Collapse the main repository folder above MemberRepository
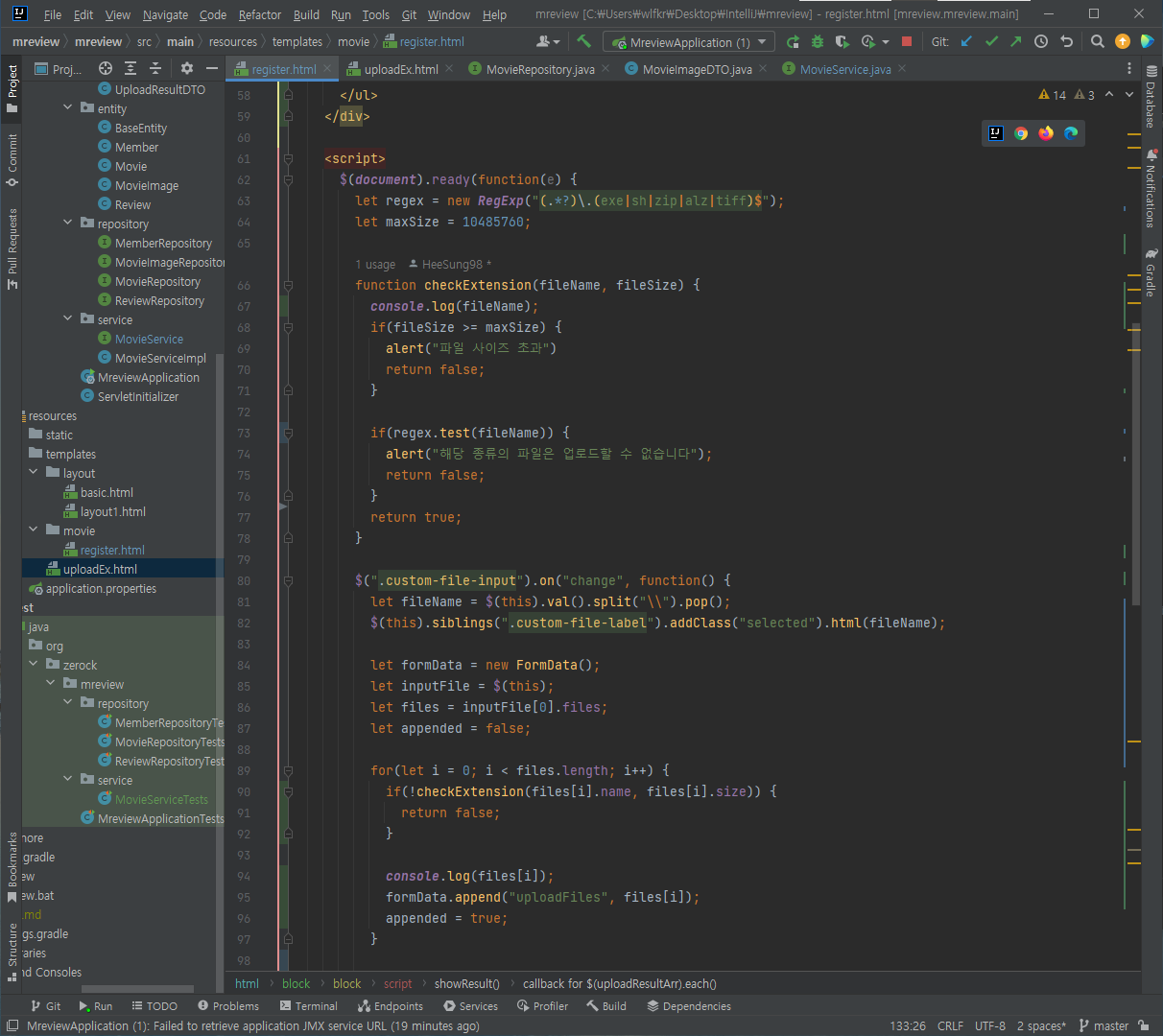The width and height of the screenshot is (1163, 1036). (68, 224)
